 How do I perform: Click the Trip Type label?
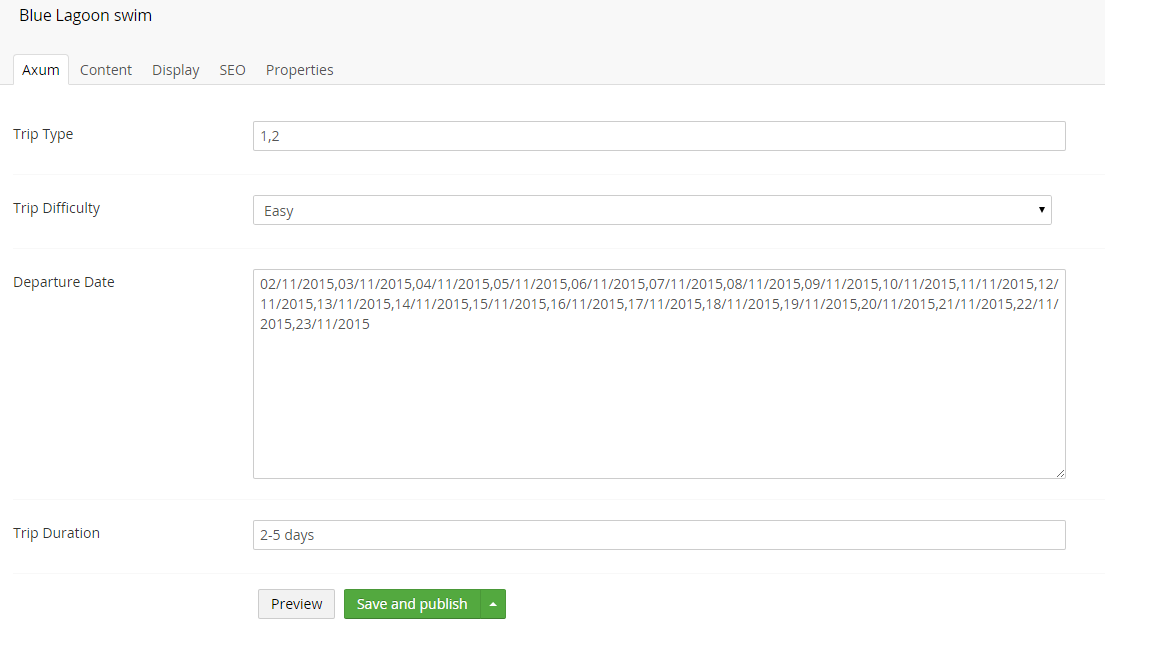(43, 134)
